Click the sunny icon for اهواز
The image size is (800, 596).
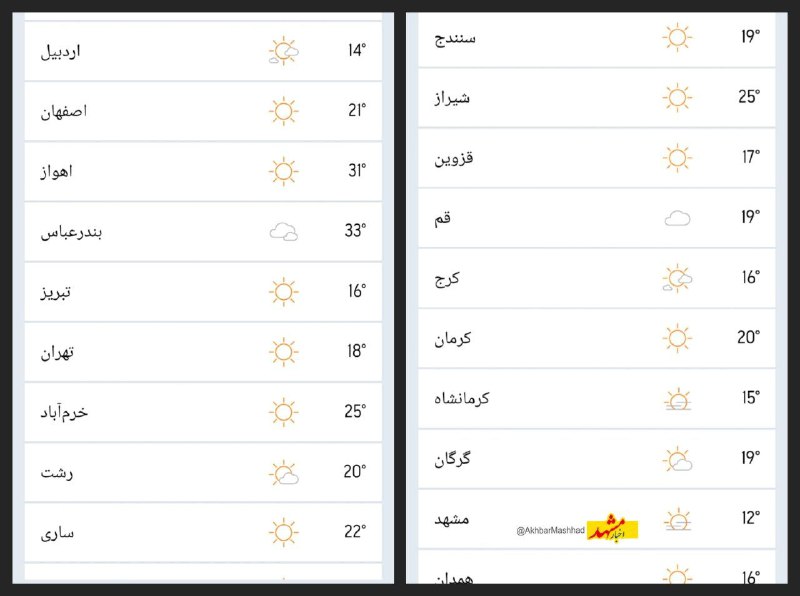point(284,172)
